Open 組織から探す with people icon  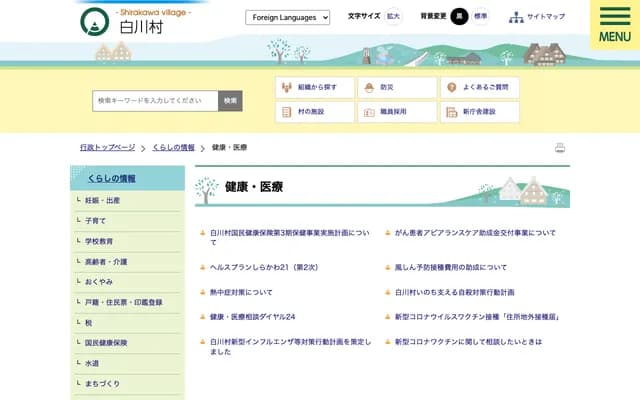coord(314,87)
